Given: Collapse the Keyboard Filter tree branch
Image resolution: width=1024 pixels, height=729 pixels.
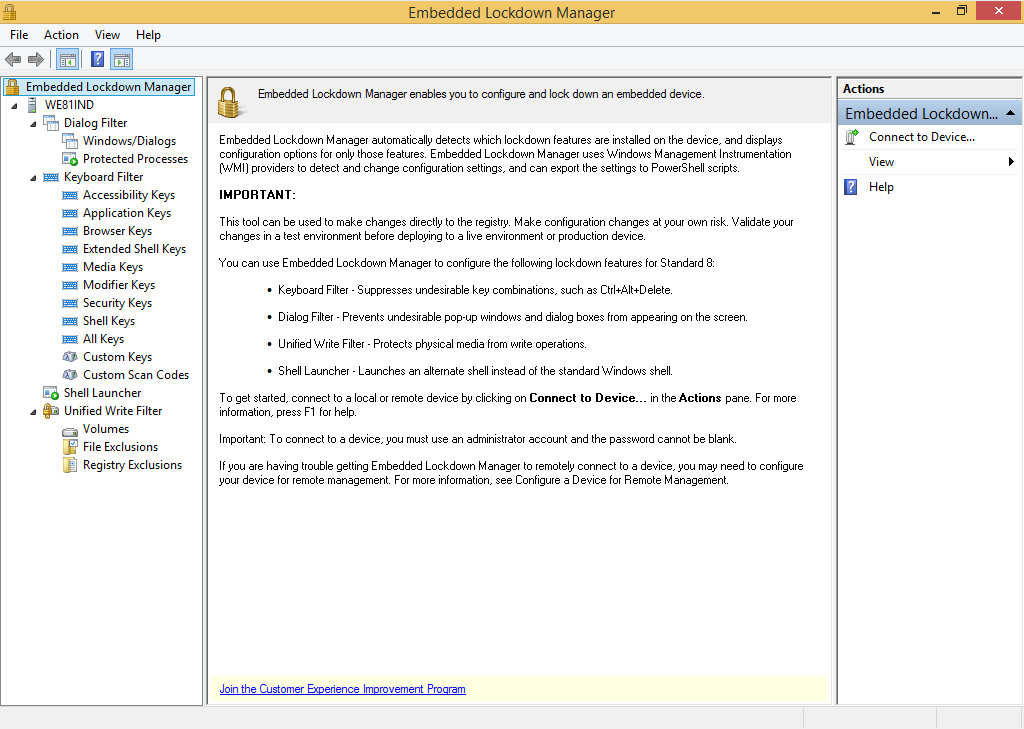Looking at the screenshot, I should (33, 178).
